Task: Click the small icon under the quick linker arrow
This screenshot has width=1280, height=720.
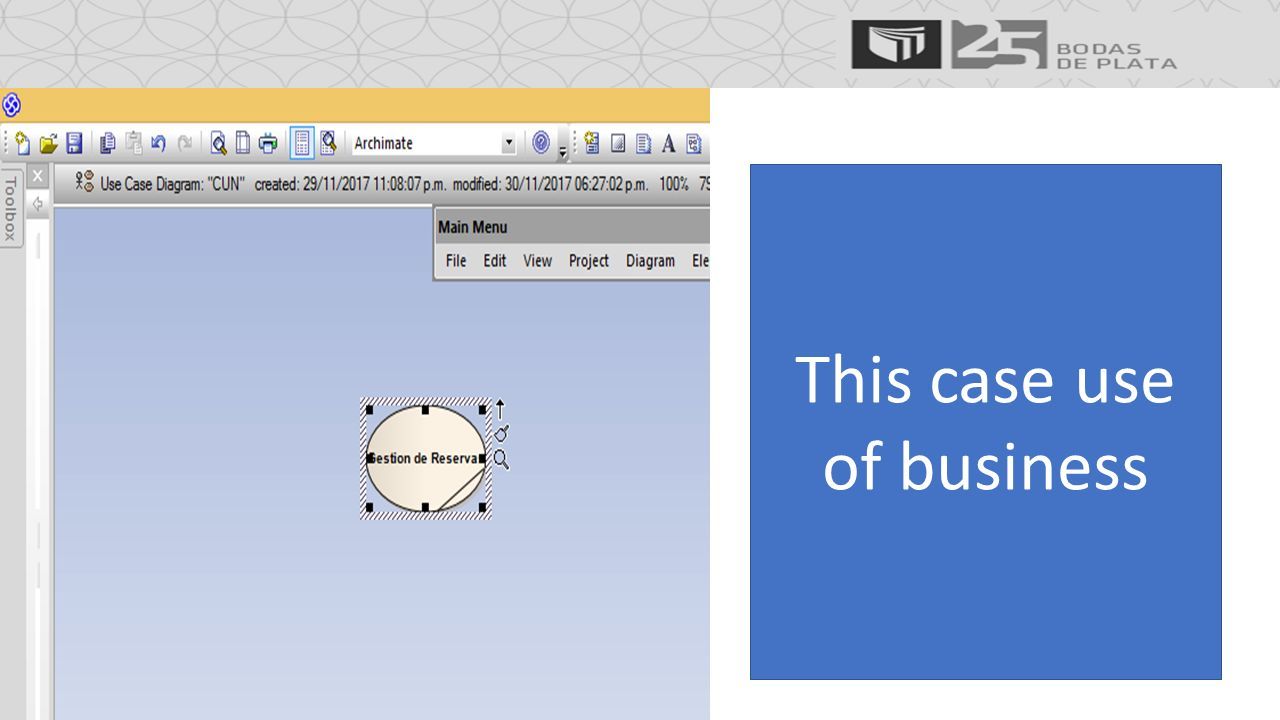Action: click(501, 434)
